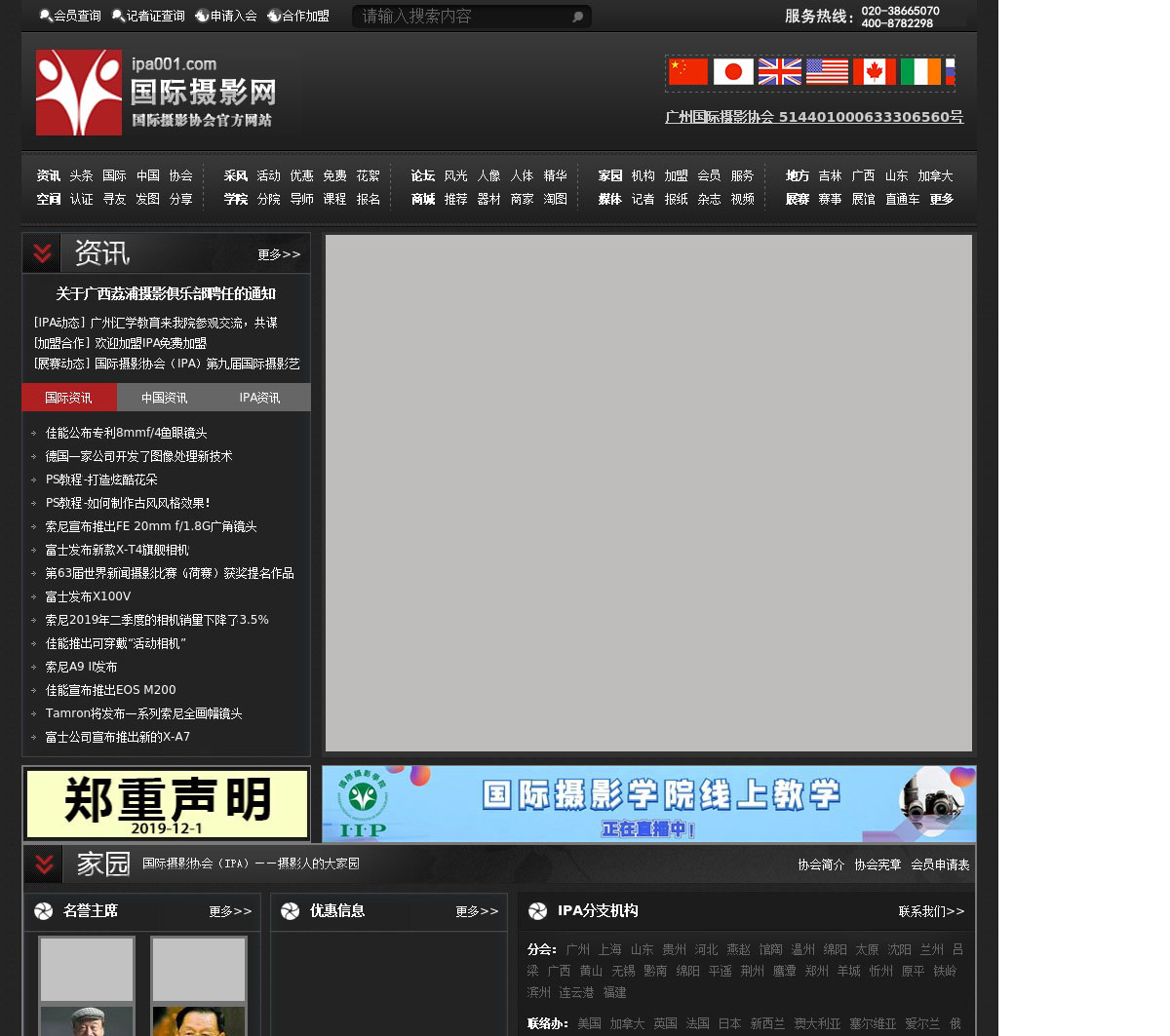Image resolution: width=1170 pixels, height=1036 pixels.
Task: Open the 国际摄影学院线上教学 banner
Action: 648,804
